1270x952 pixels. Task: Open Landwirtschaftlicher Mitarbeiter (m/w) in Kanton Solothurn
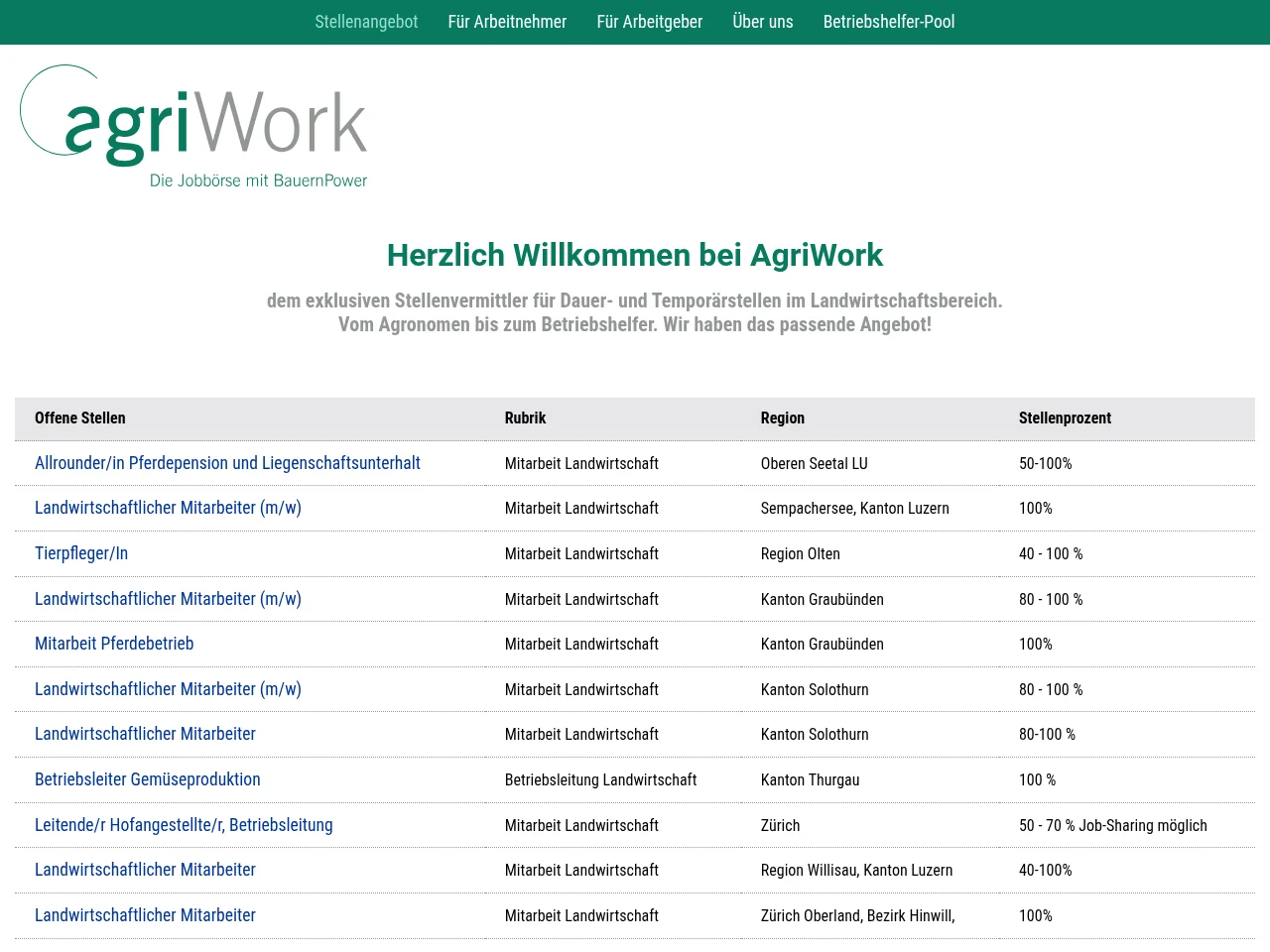point(168,689)
